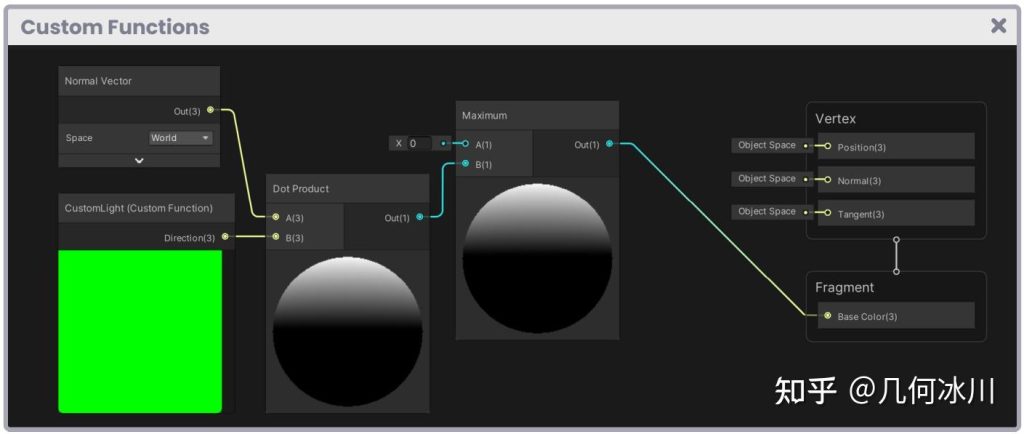Click the Dot Product B(3) input port
The height and width of the screenshot is (434, 1024).
click(276, 237)
